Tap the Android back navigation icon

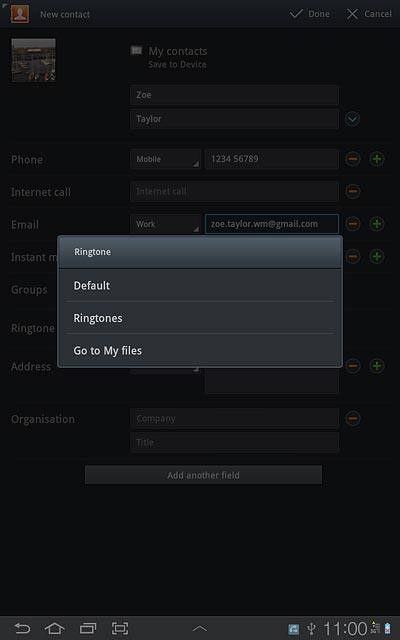coord(22,628)
